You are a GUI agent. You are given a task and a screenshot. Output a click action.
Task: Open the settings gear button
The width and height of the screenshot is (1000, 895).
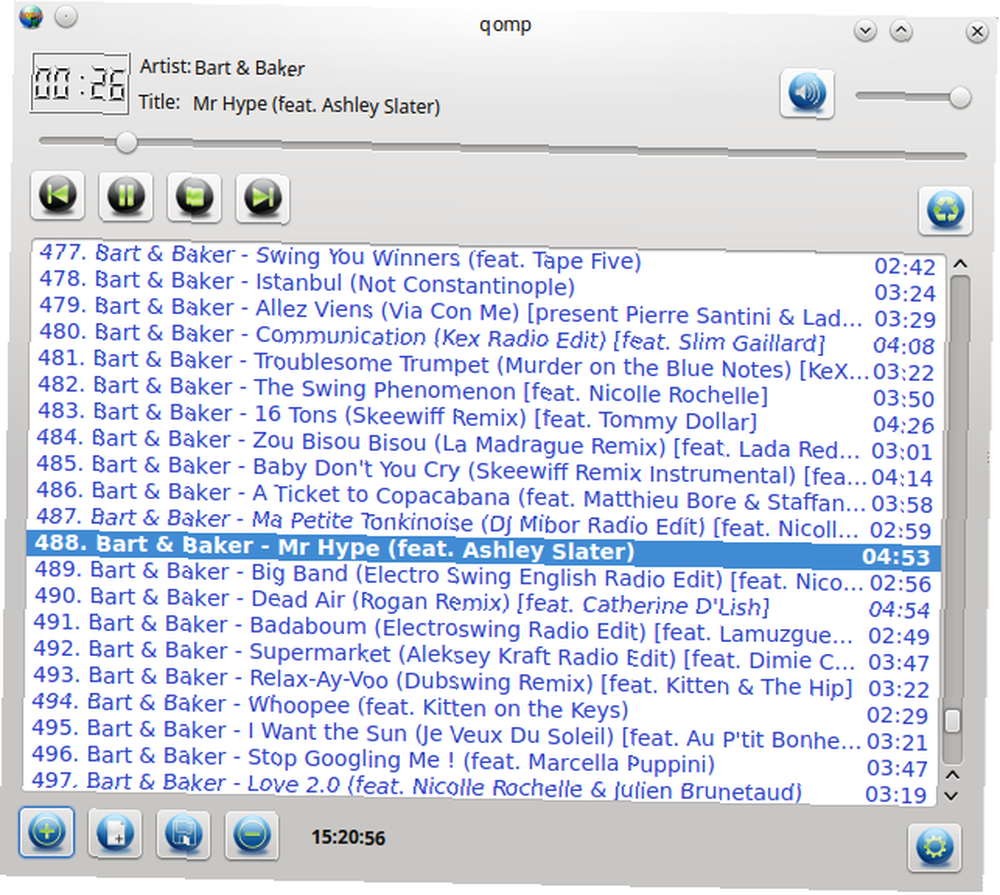(x=935, y=848)
